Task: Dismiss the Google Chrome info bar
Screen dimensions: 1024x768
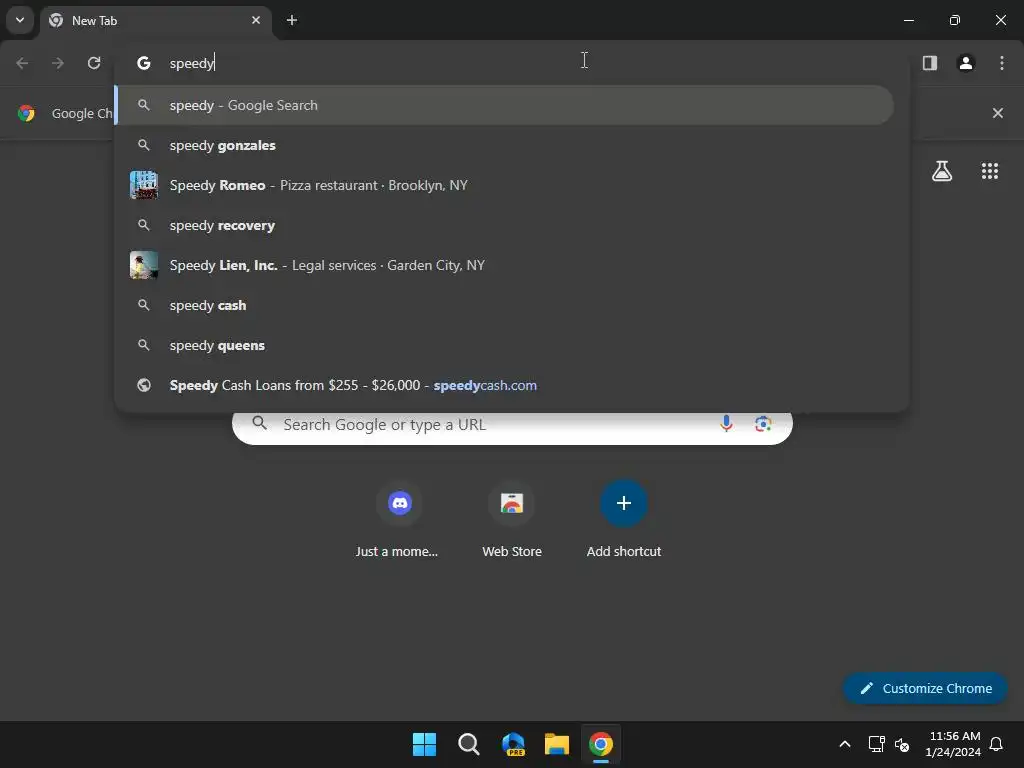Action: coord(997,113)
